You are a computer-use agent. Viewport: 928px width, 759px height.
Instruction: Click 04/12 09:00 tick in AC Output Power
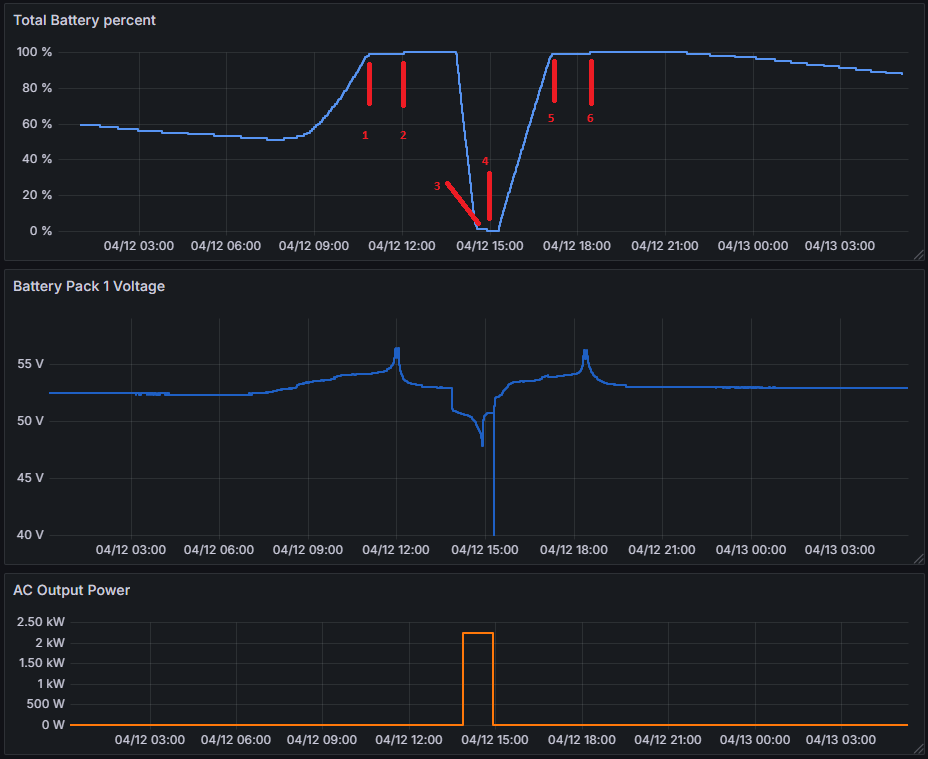click(321, 739)
